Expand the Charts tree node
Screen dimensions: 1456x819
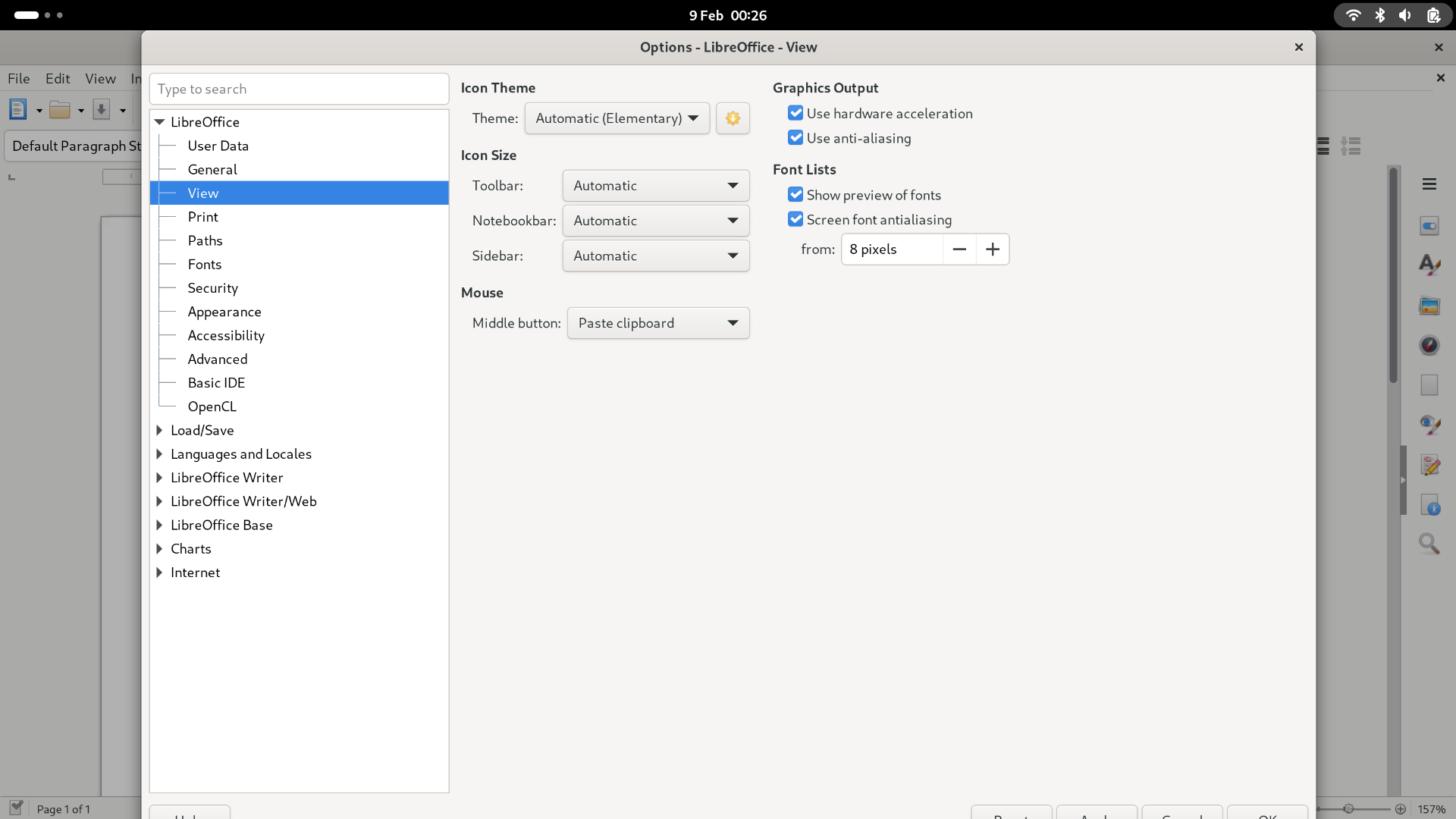point(159,549)
